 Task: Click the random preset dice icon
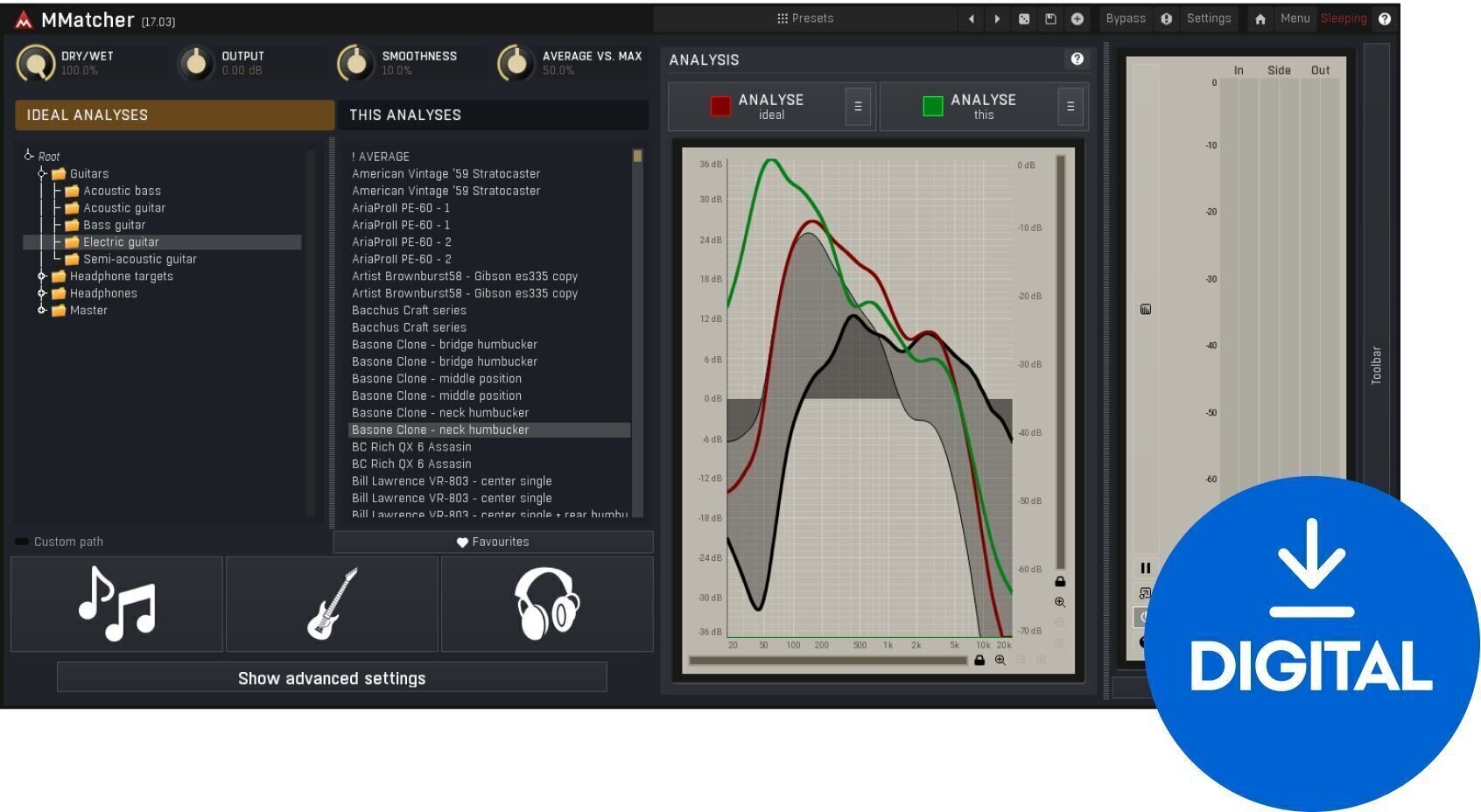[1023, 19]
